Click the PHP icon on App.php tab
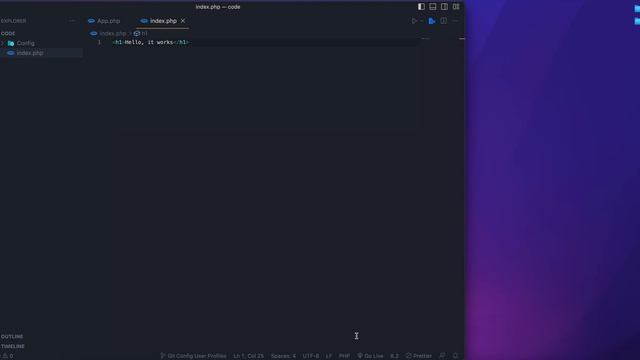640x360 pixels. click(x=91, y=21)
